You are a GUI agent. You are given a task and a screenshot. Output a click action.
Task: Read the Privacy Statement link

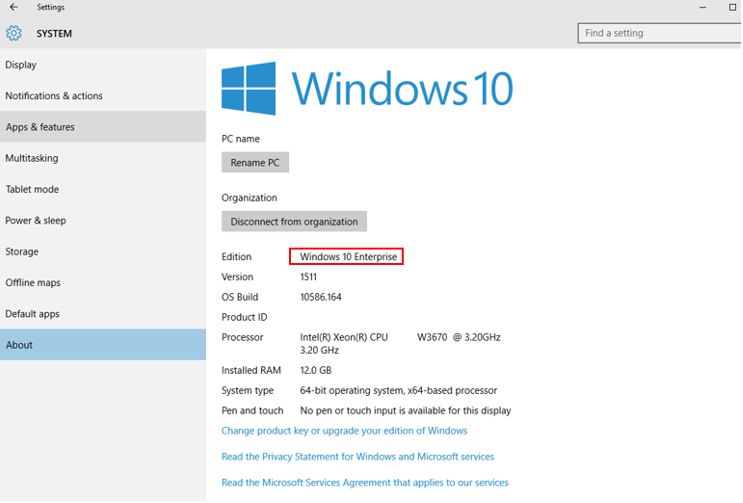pyautogui.click(x=358, y=457)
